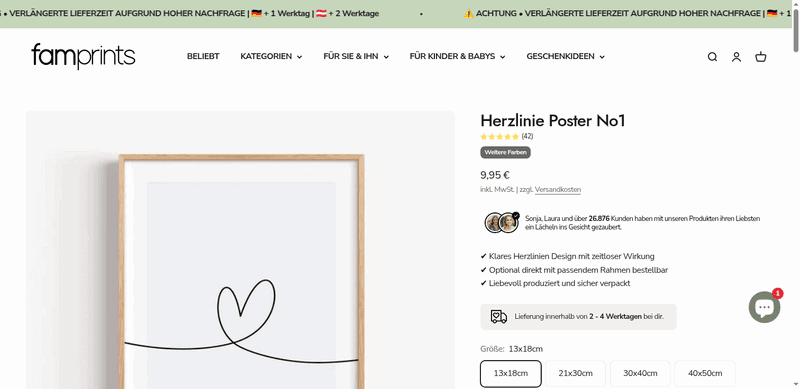Click 'Lieferung innerhalb von 2 - 4 Werktagen' text
Screen dimensions: 800x389
[589, 317]
